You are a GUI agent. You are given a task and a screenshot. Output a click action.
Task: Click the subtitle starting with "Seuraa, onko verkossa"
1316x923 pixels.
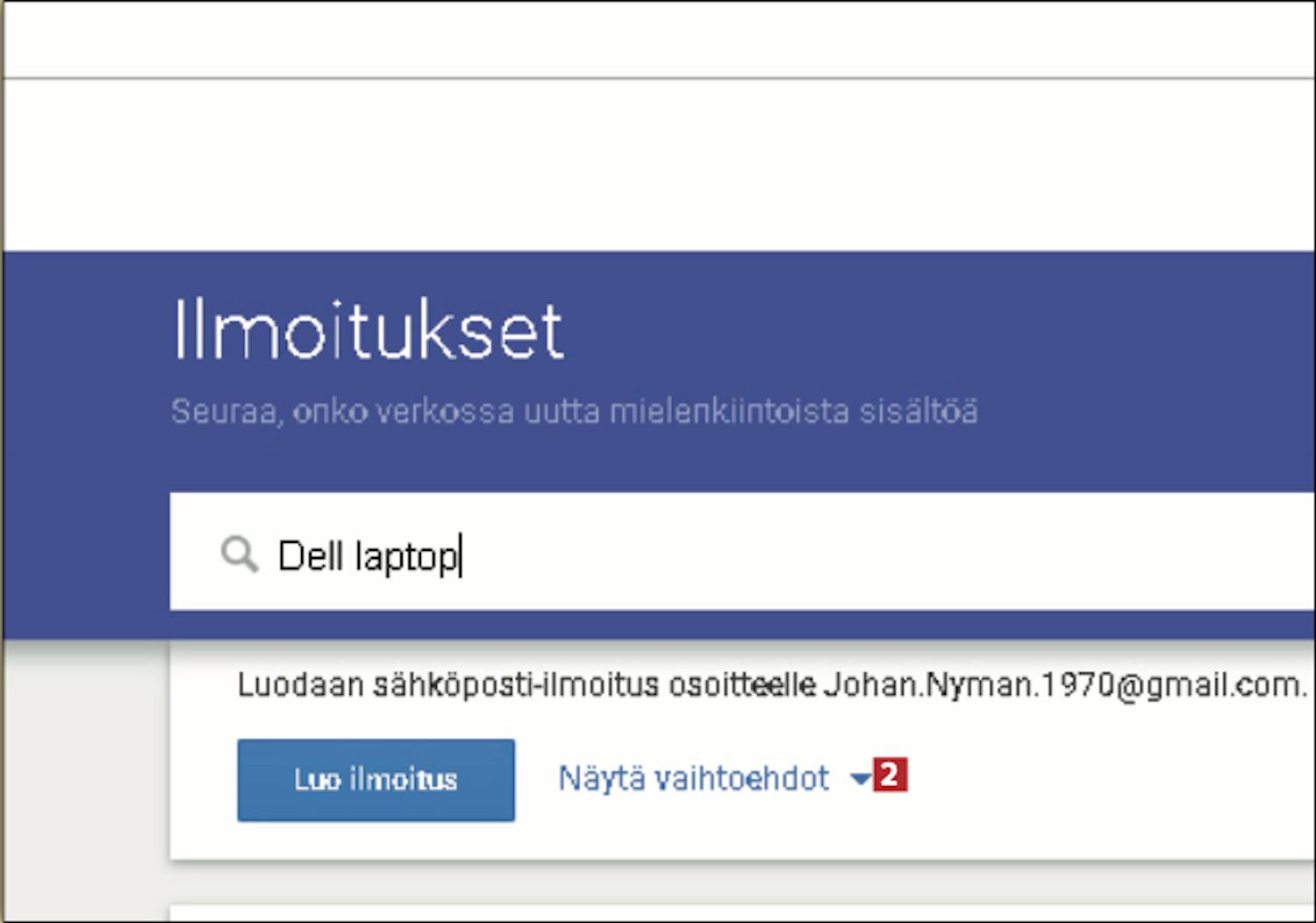(x=574, y=411)
